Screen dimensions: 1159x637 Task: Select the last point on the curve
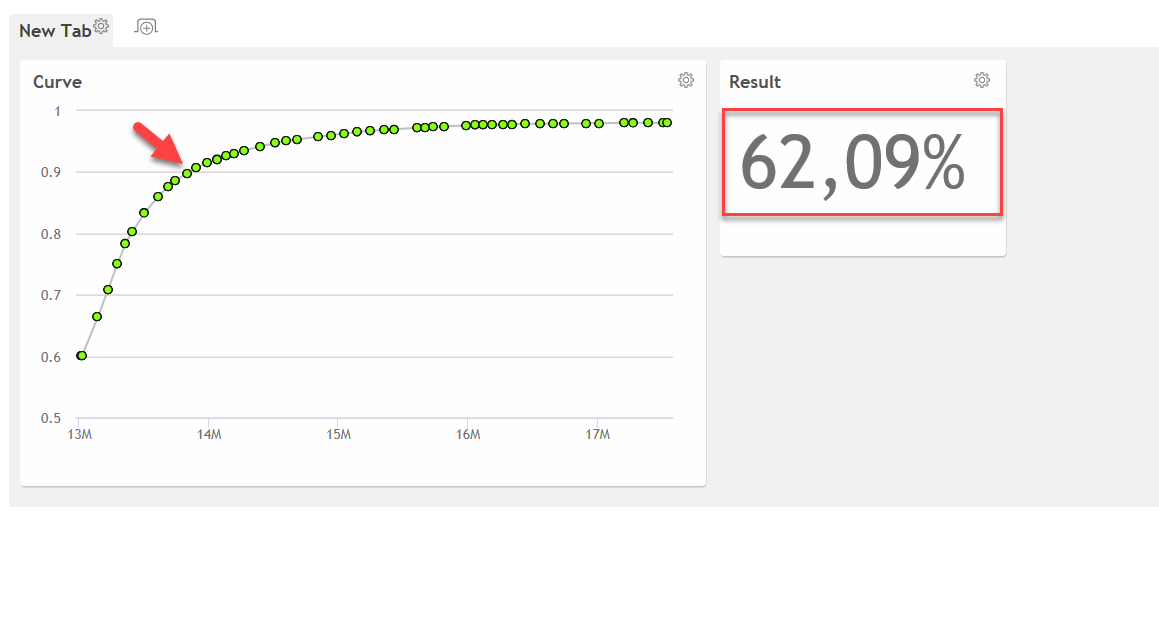pos(667,123)
